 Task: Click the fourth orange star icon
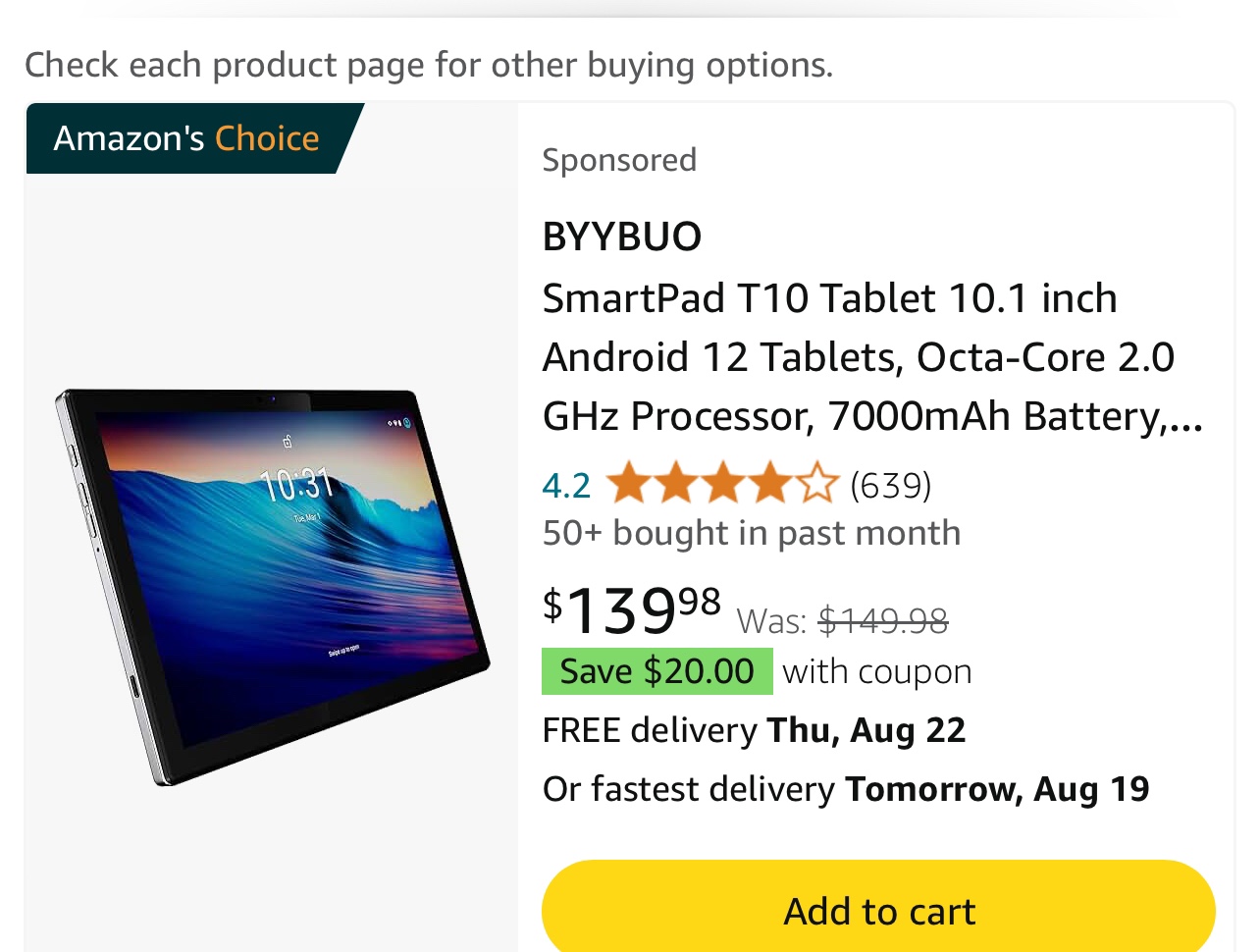770,482
